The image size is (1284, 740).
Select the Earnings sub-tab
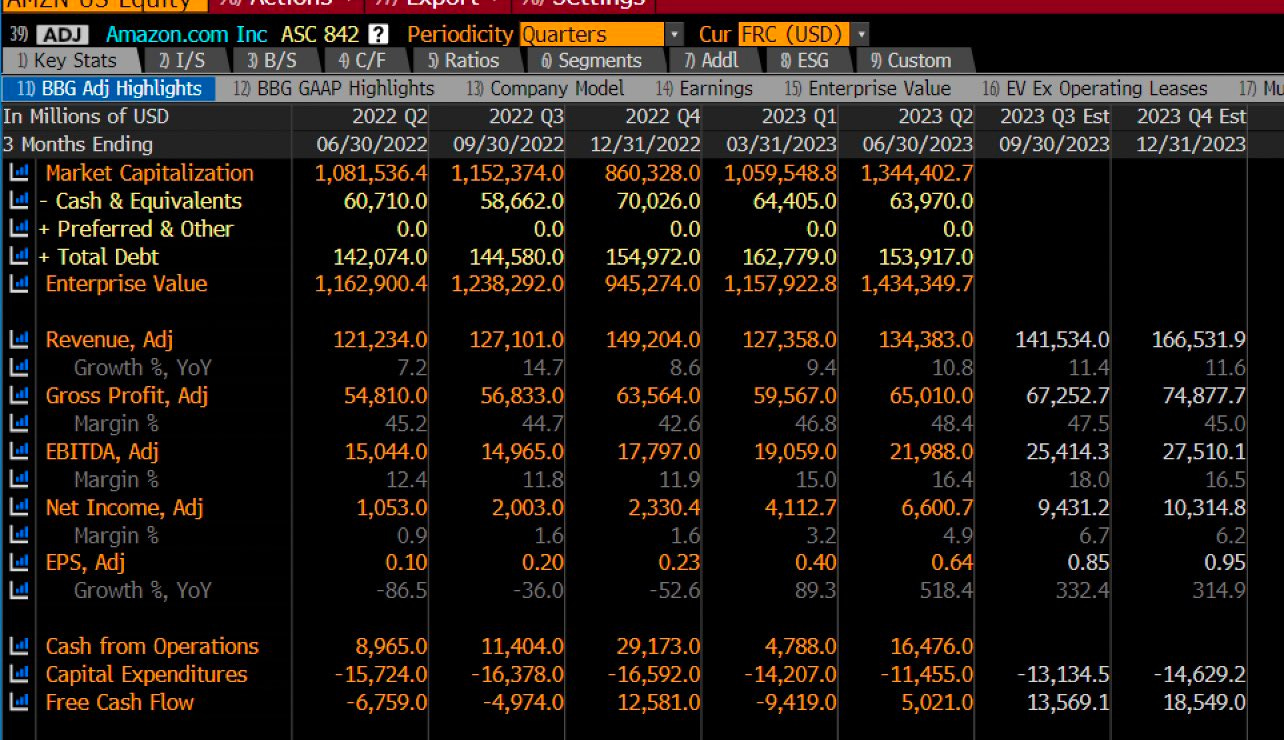pos(703,89)
